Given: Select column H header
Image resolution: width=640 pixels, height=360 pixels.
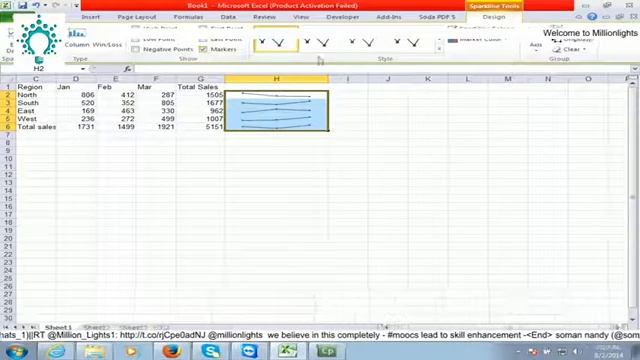Looking at the screenshot, I should pos(276,79).
